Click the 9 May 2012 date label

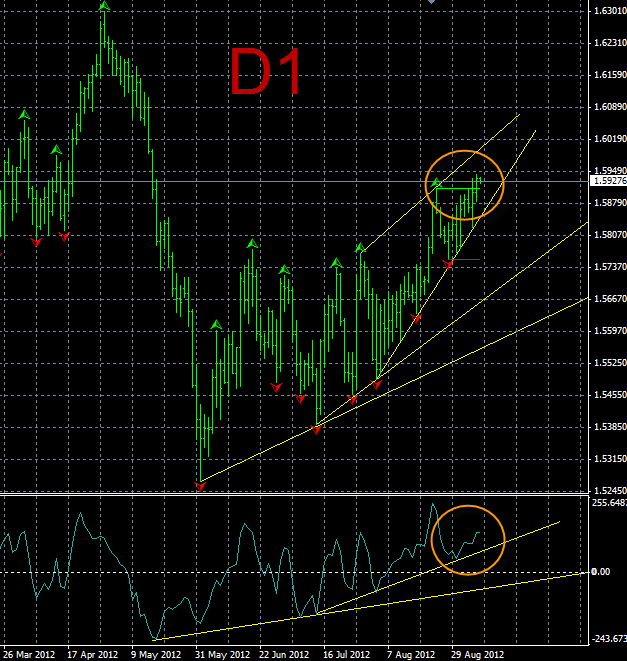pyautogui.click(x=156, y=655)
